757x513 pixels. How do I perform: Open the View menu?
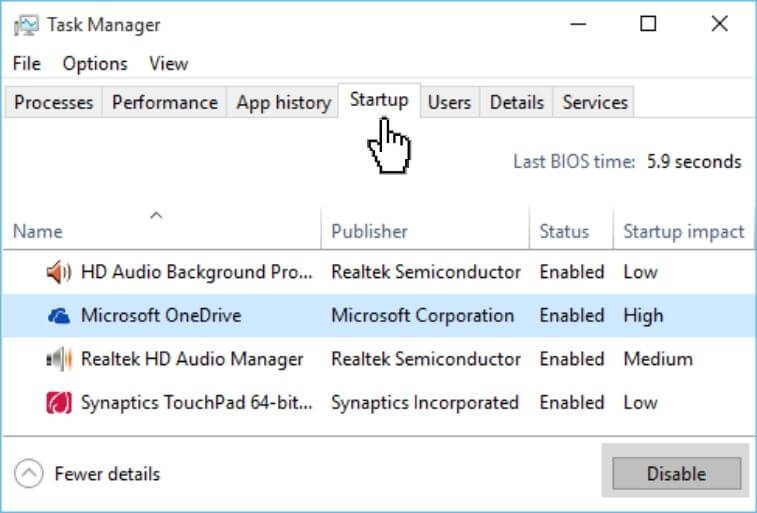(168, 63)
